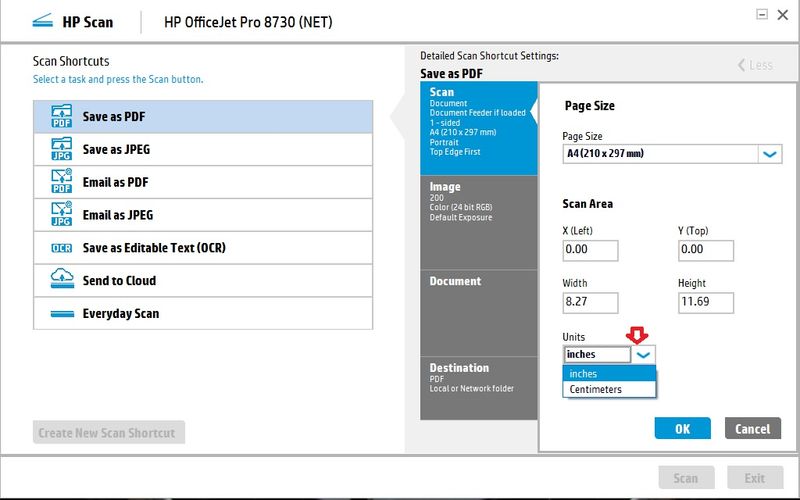Open the Scan settings tab

(x=479, y=128)
